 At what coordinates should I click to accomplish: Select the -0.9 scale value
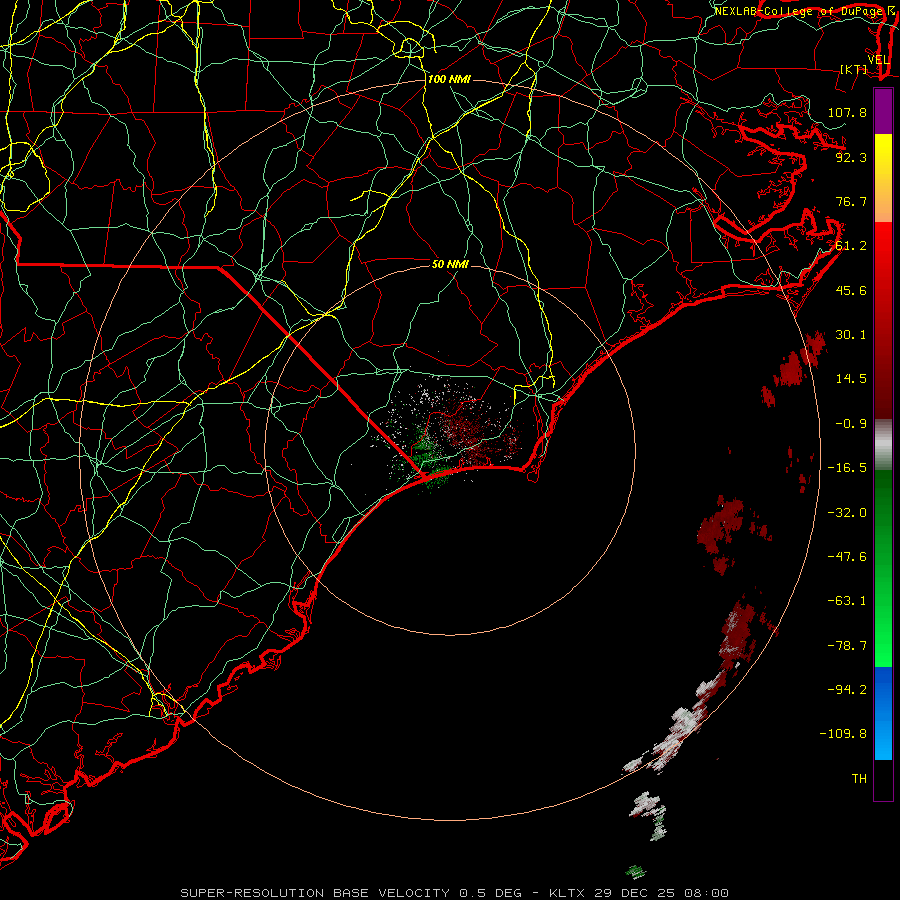pyautogui.click(x=851, y=424)
